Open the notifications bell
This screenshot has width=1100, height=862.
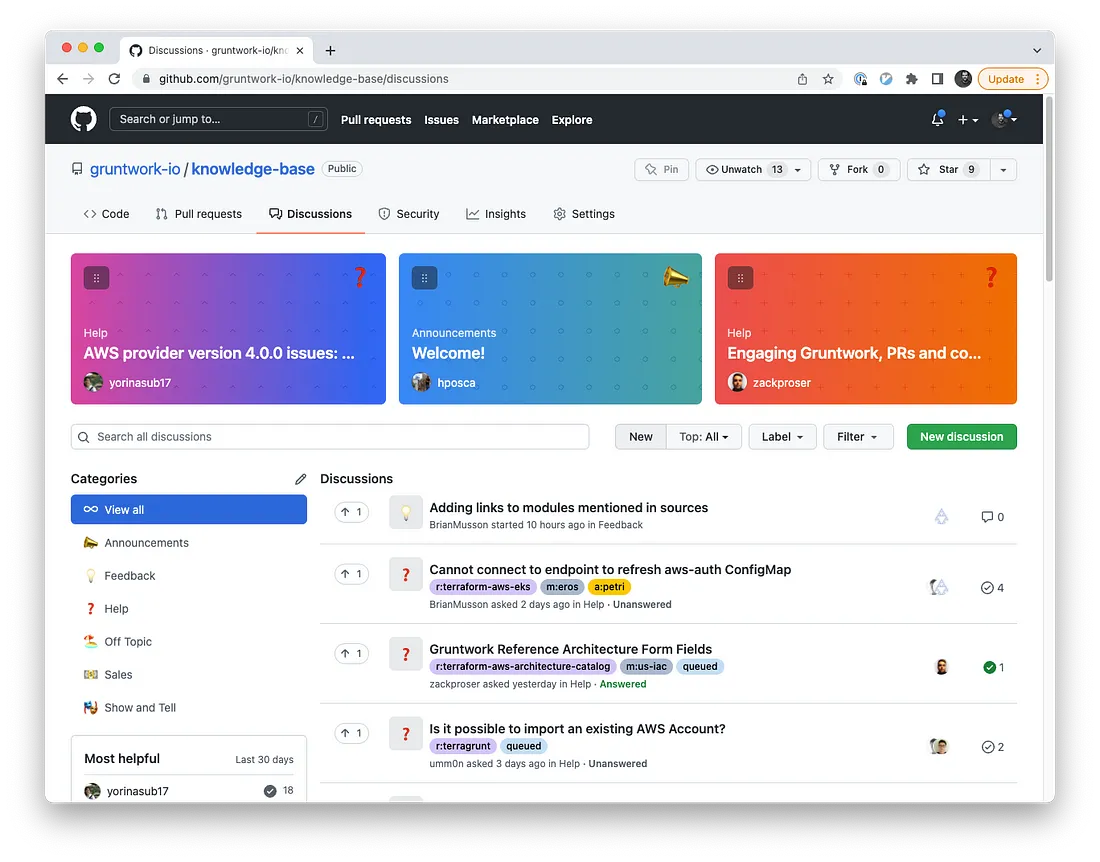click(937, 119)
